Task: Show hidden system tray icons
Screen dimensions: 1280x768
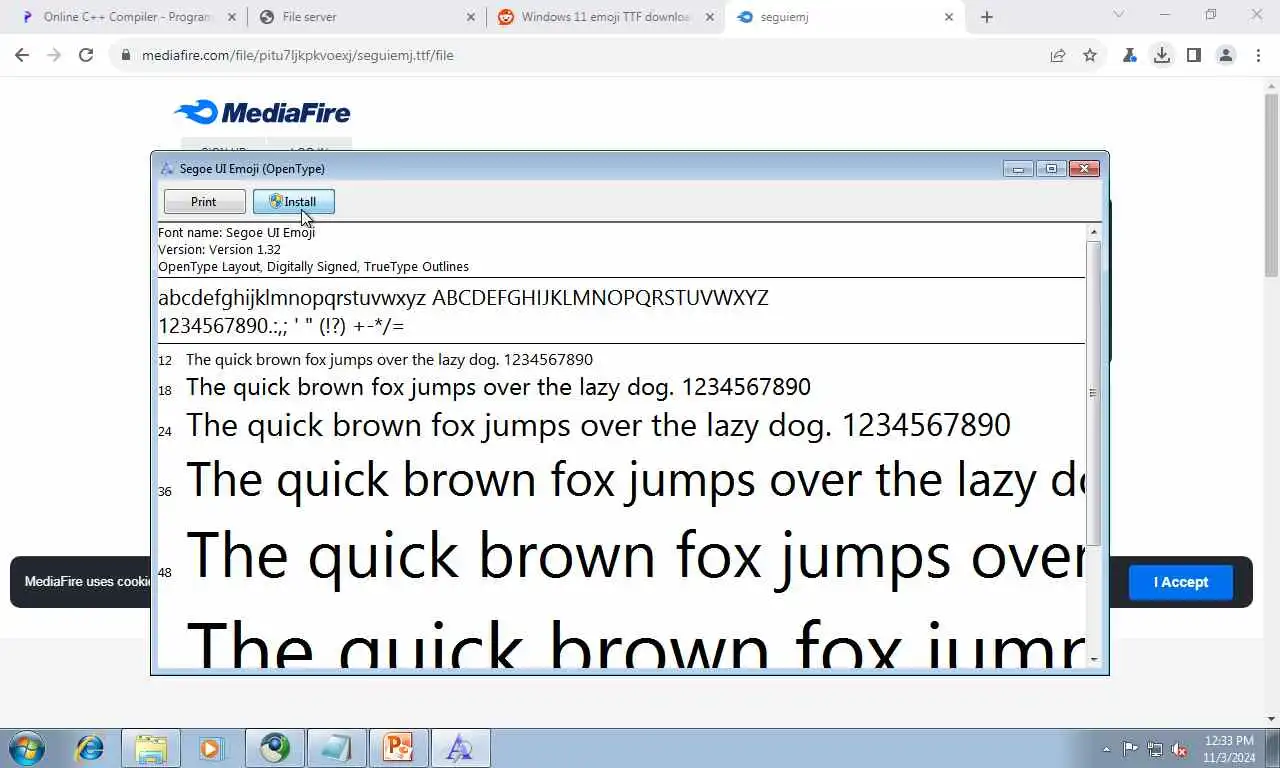Action: [x=1106, y=749]
